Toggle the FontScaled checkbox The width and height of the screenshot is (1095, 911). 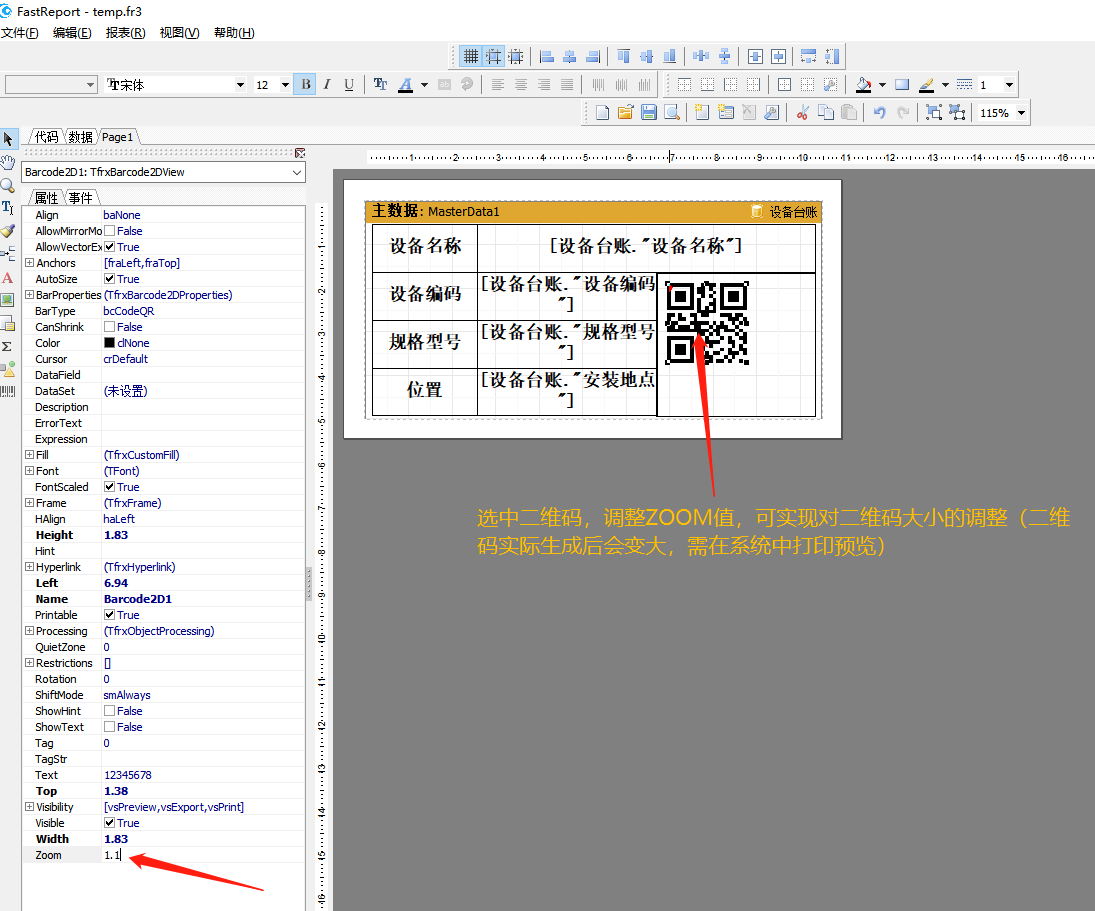[110, 487]
